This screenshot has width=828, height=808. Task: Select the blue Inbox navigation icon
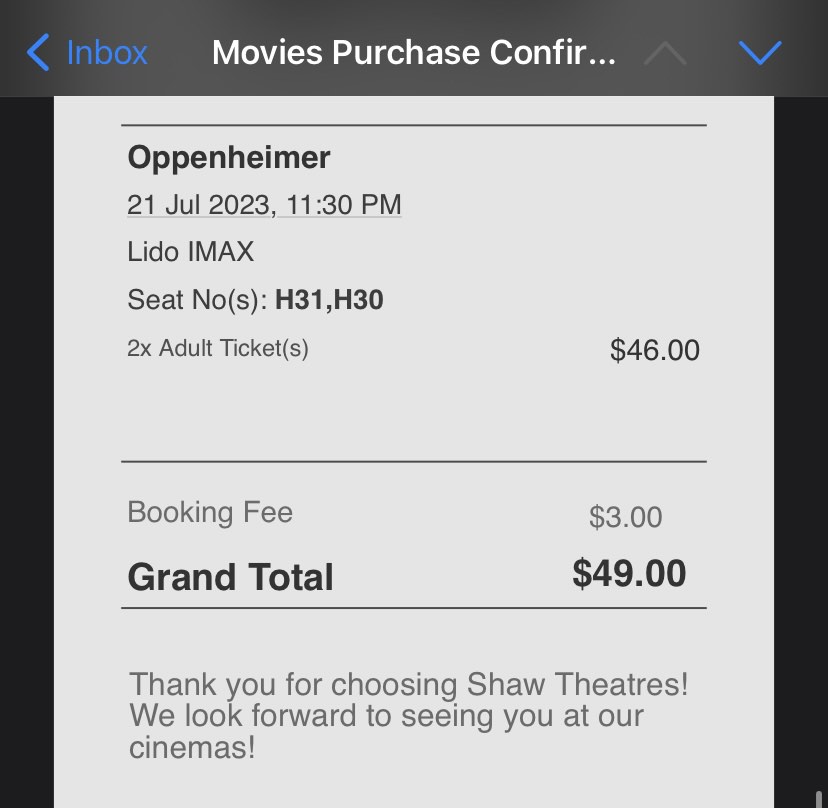[x=85, y=52]
